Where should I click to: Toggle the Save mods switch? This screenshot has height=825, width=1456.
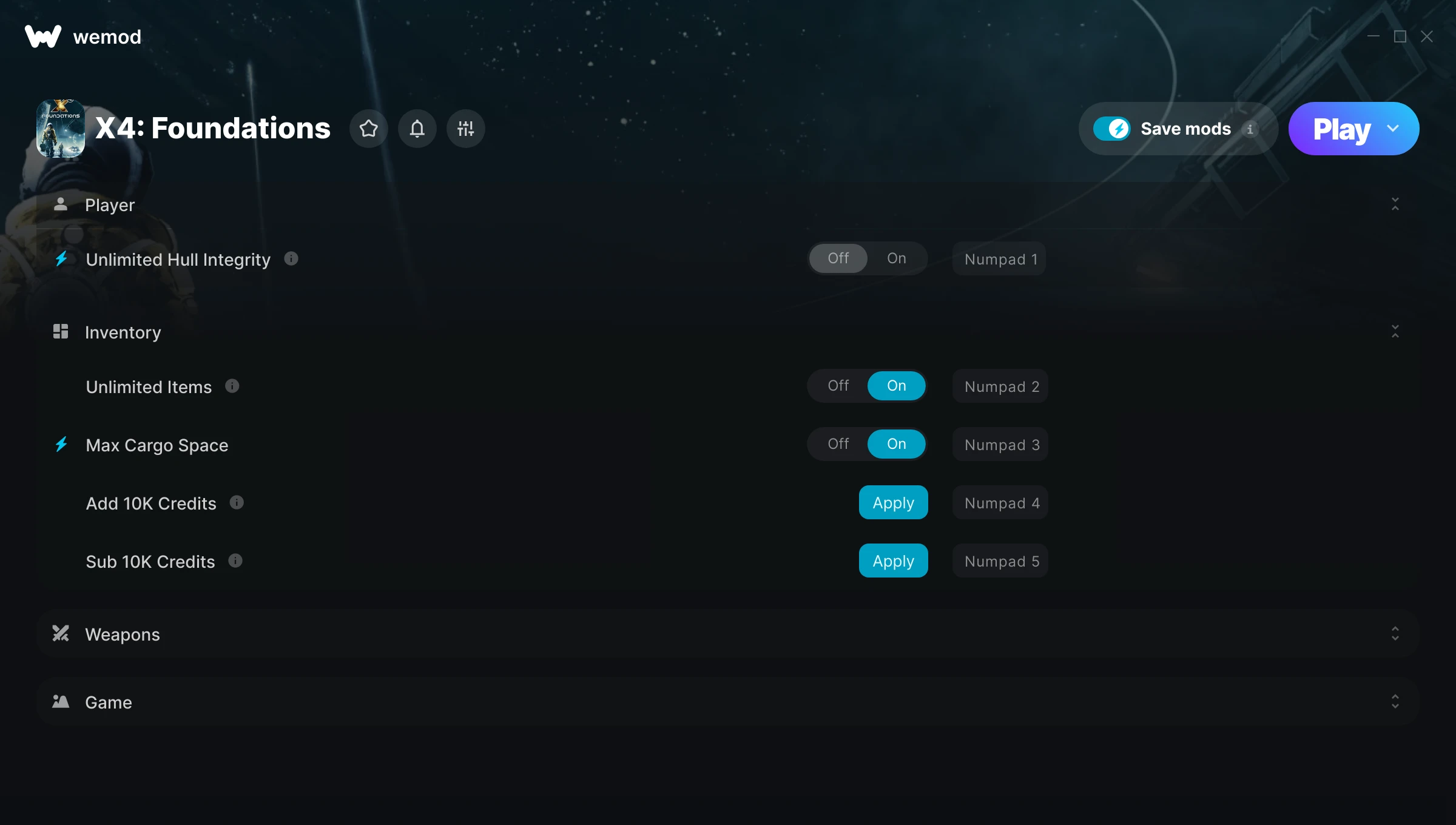pos(1111,129)
